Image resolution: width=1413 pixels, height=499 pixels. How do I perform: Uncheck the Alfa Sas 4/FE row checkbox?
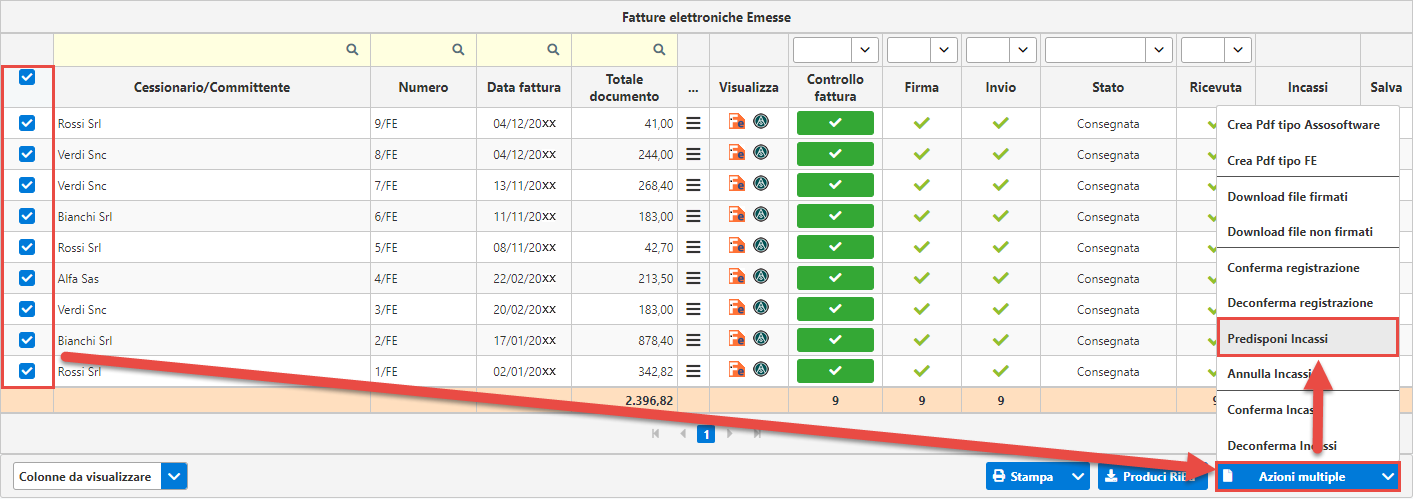27,278
